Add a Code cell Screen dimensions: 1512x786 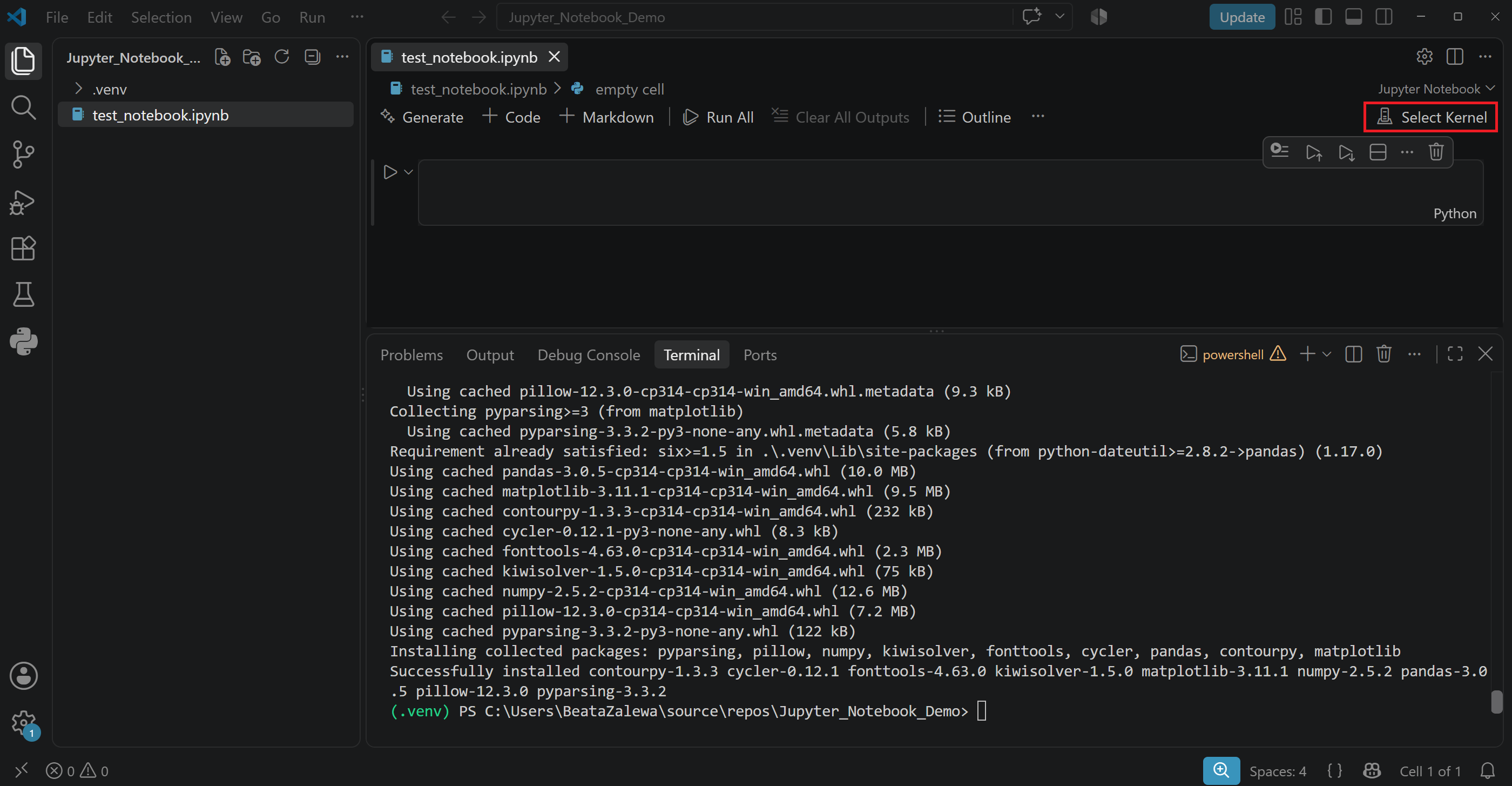[511, 117]
